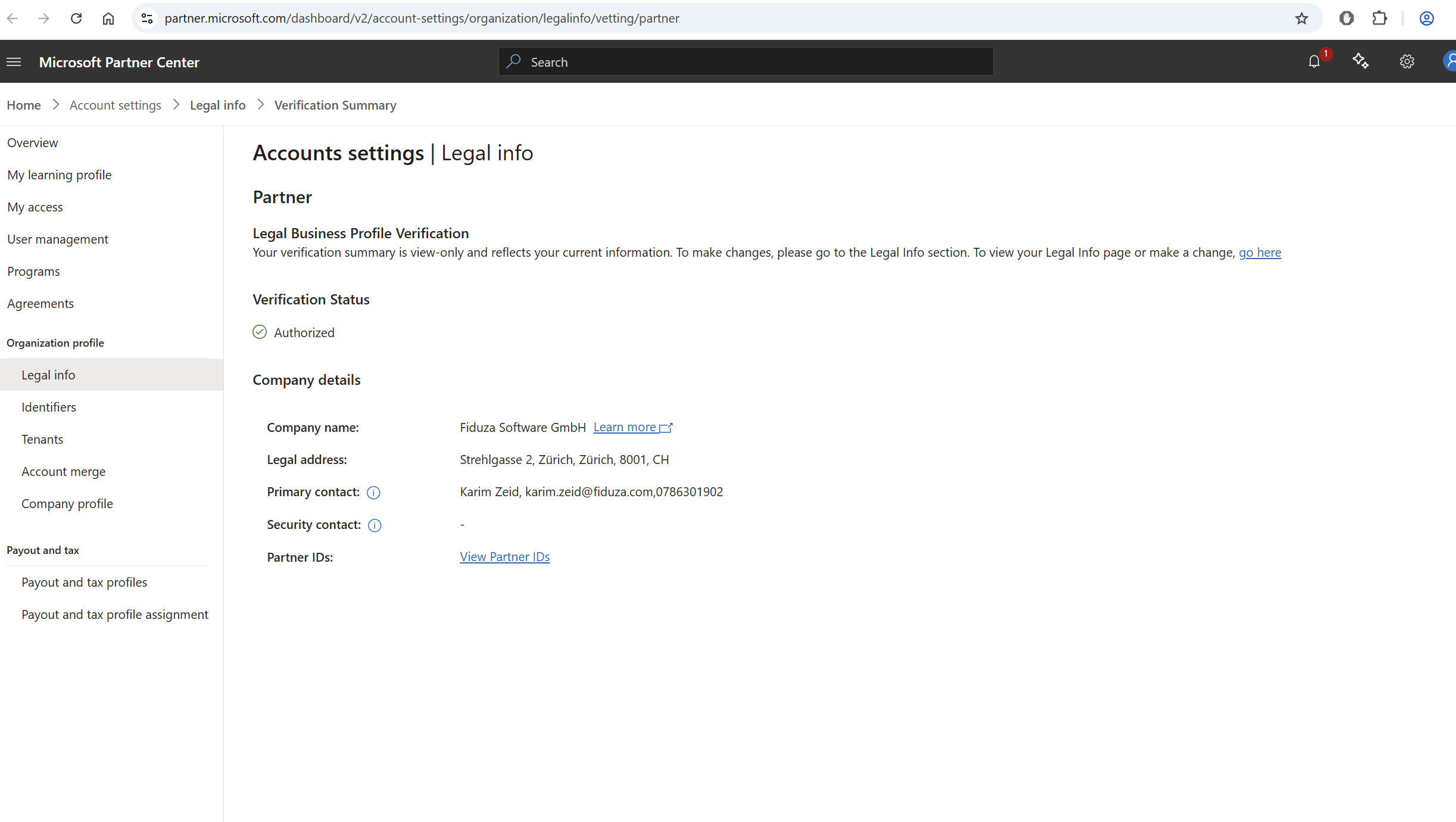
Task: Open the hamburger navigation menu
Action: [14, 62]
